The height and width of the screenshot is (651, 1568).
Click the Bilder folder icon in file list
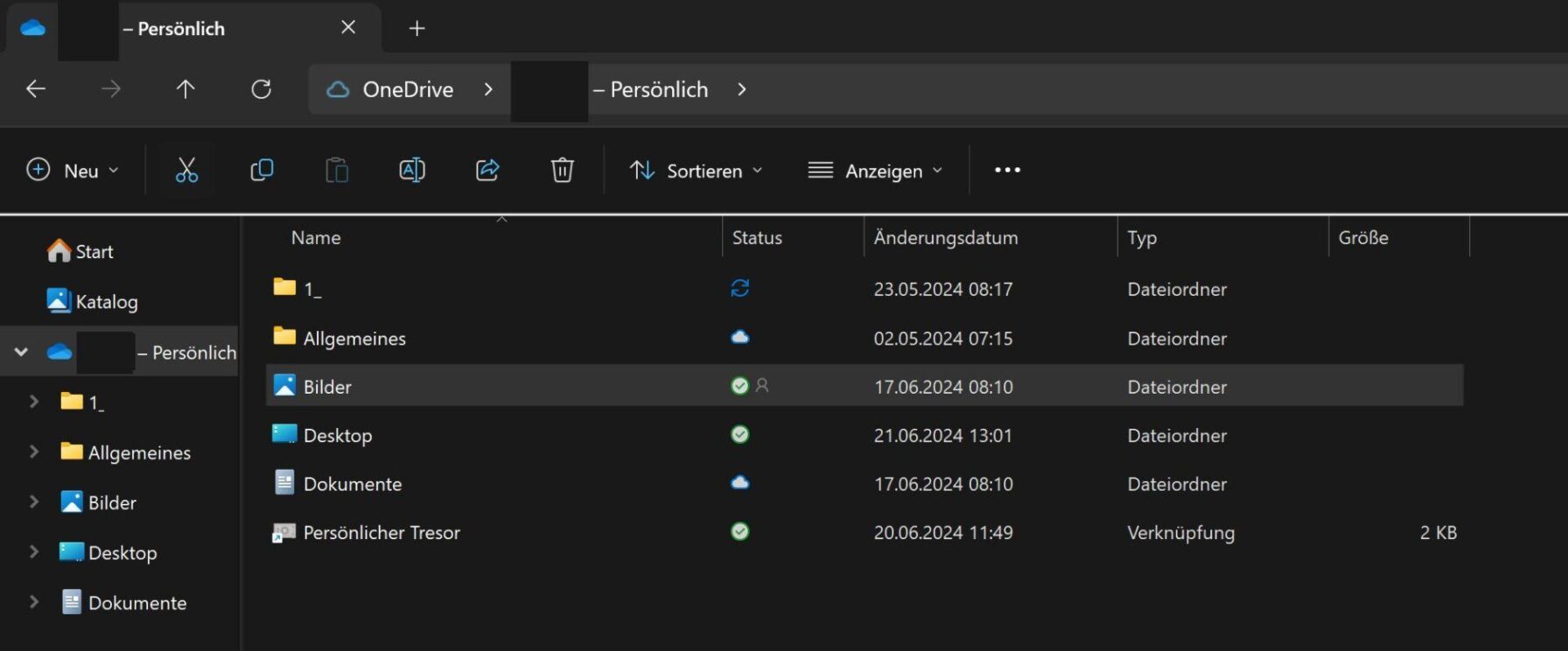click(x=284, y=385)
